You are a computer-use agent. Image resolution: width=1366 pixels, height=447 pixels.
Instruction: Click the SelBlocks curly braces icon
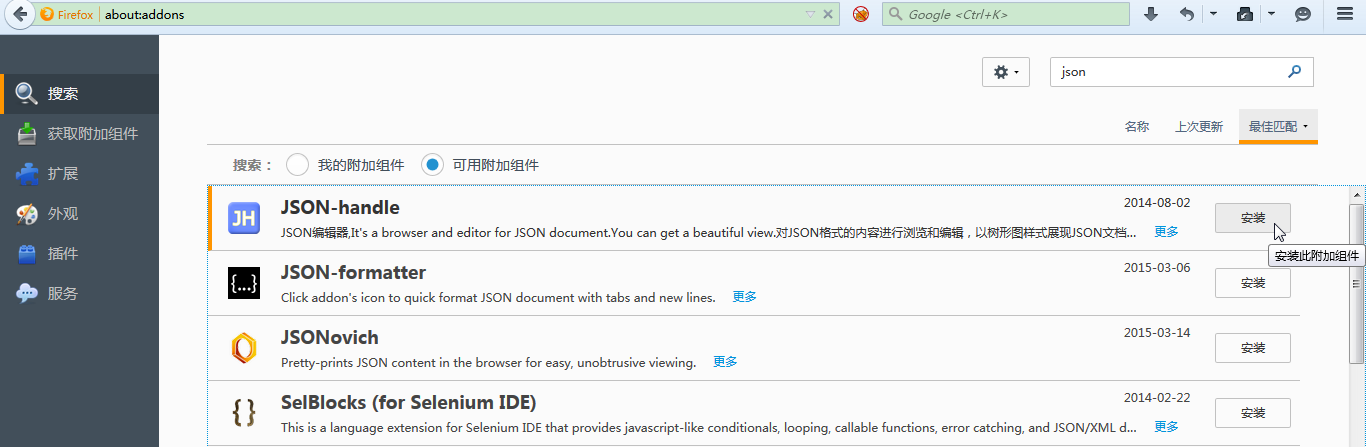[x=244, y=412]
